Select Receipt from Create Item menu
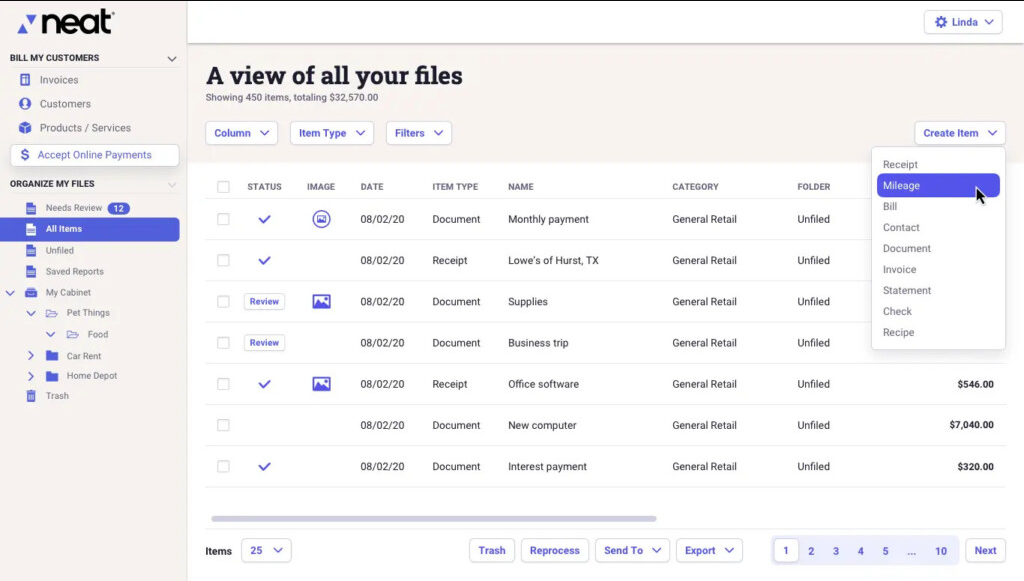This screenshot has height=581, width=1024. click(900, 165)
